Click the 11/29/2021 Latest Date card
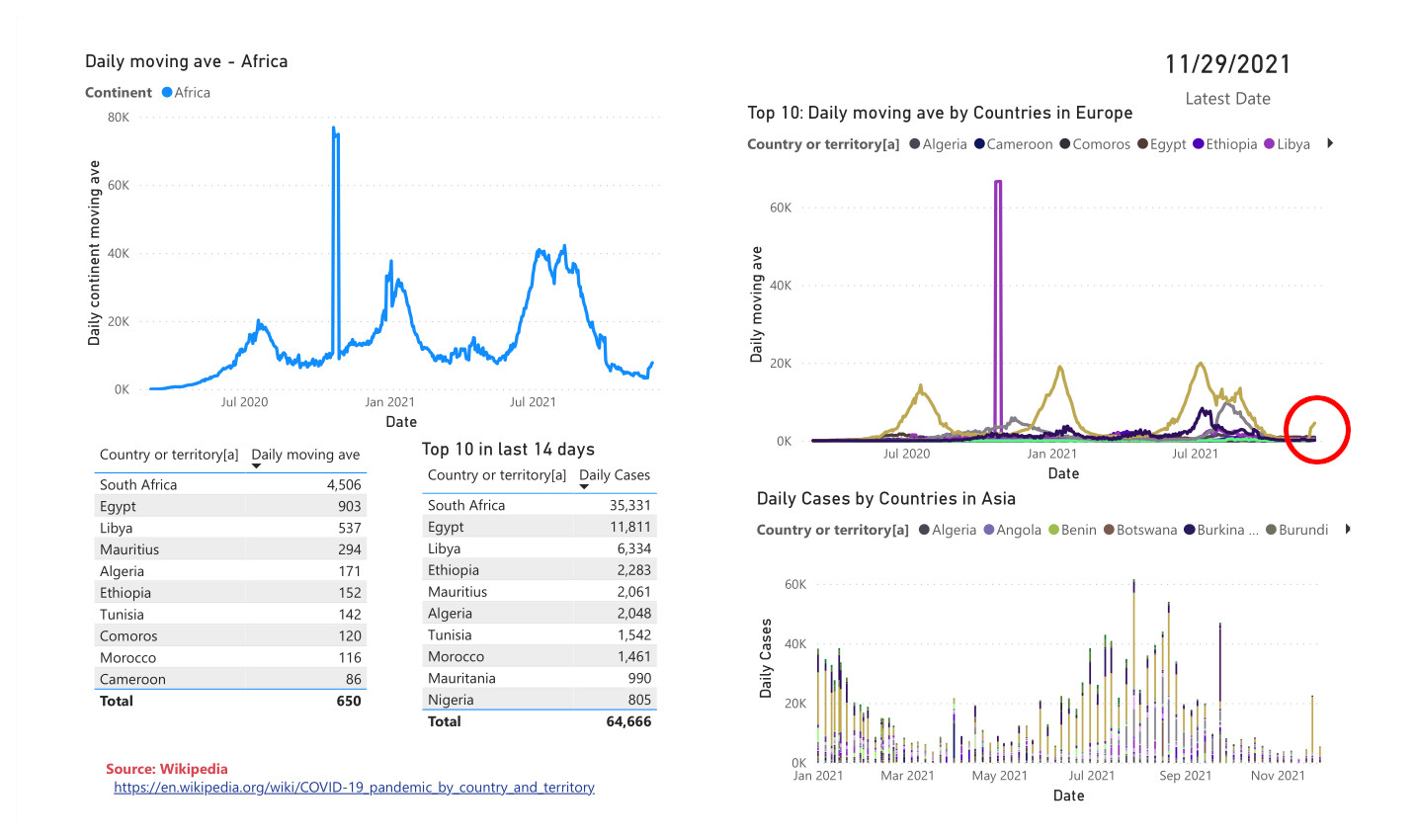 point(1227,65)
